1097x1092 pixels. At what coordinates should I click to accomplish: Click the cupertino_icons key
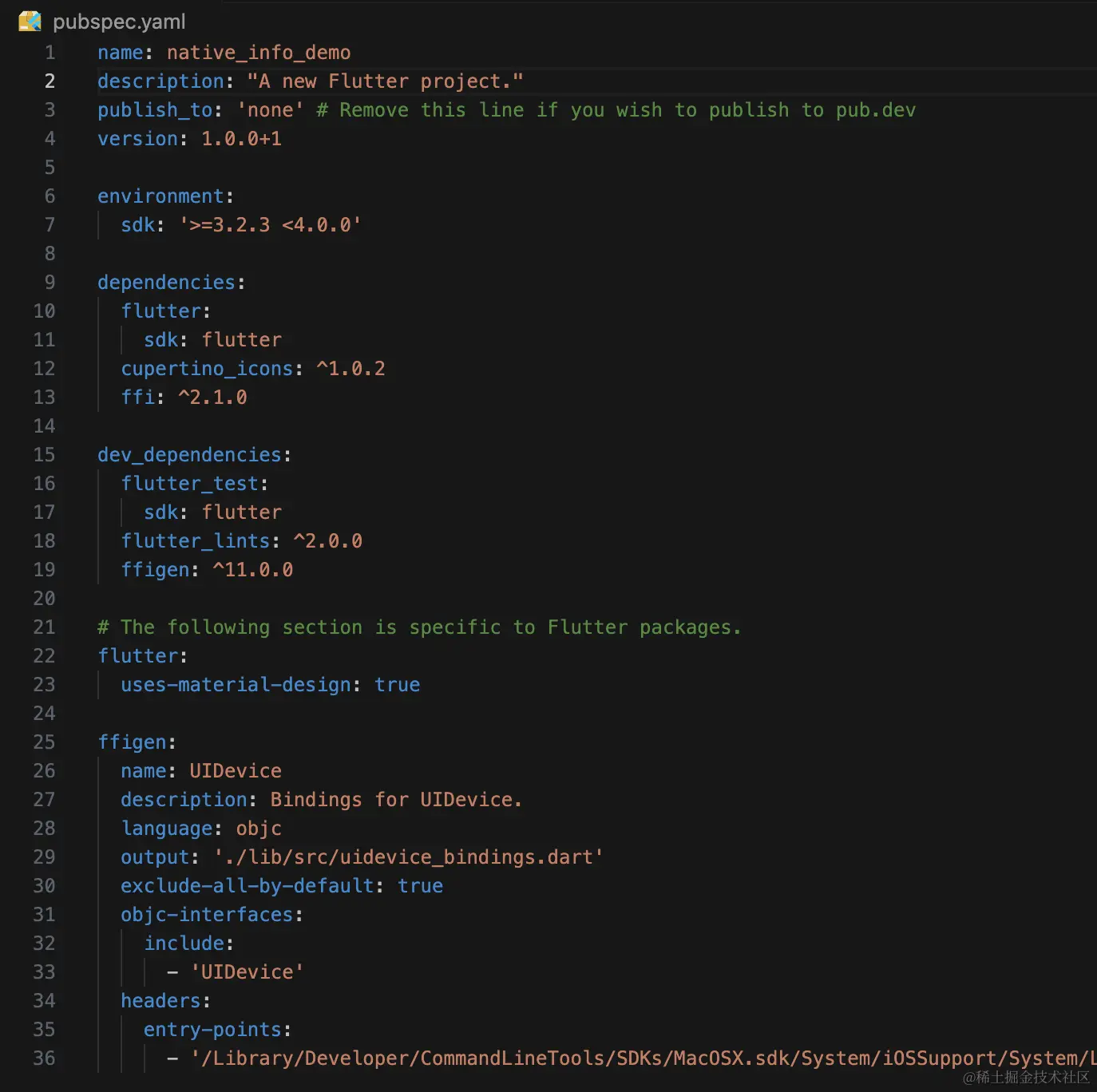coord(207,369)
